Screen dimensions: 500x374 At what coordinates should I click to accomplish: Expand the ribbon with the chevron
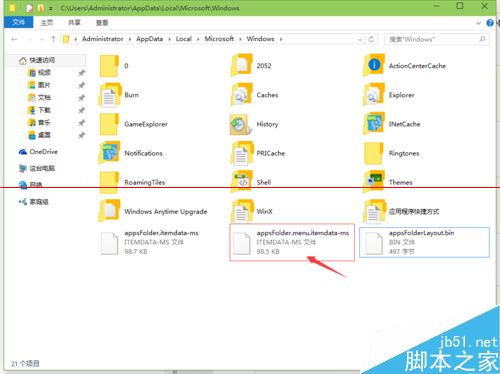pos(478,23)
